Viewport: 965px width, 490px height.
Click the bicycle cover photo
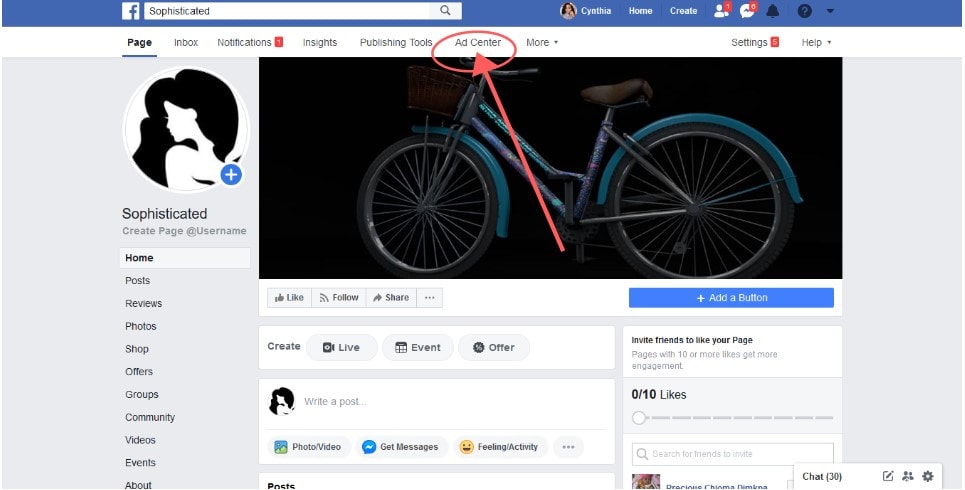pos(550,168)
